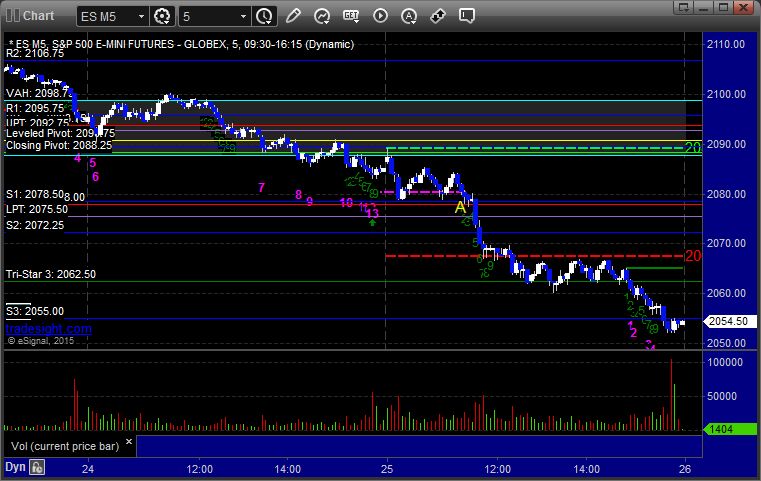The height and width of the screenshot is (481, 761).
Task: Click the red 20 line label
Action: click(693, 256)
